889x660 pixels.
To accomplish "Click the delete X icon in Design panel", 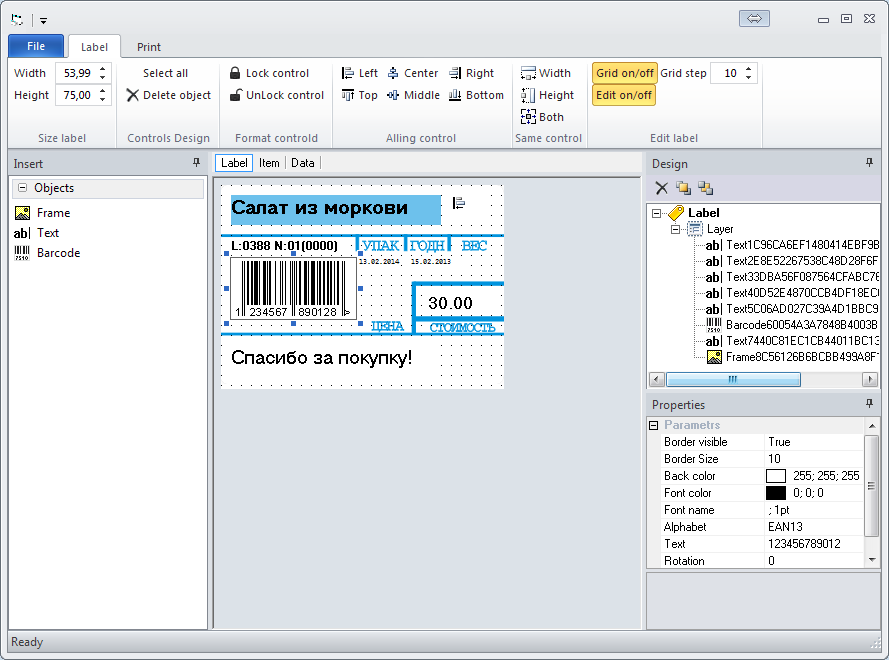I will 661,188.
